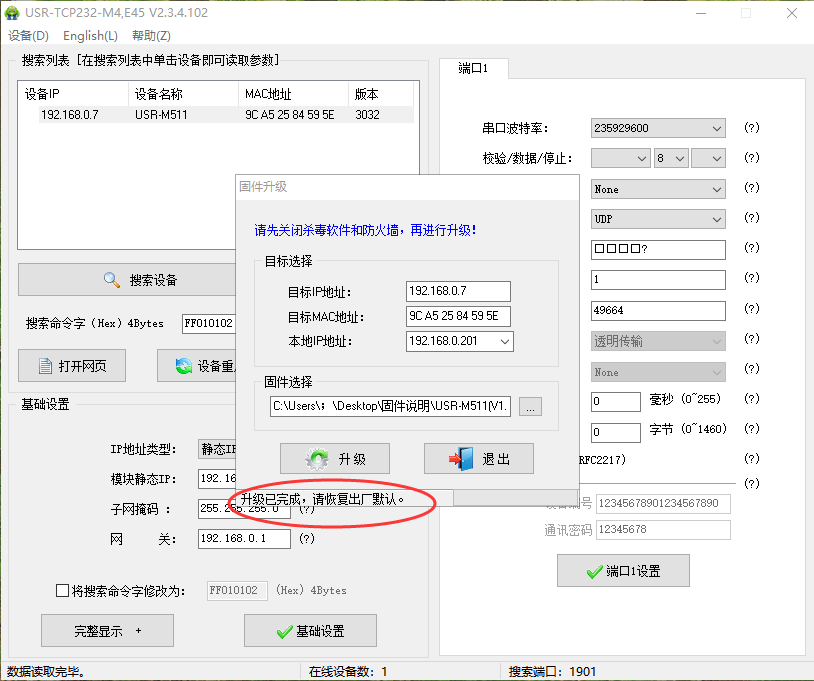This screenshot has width=814, height=681.
Task: Open the 本地IP地址 dropdown in upgrade dialog
Action: click(x=504, y=342)
